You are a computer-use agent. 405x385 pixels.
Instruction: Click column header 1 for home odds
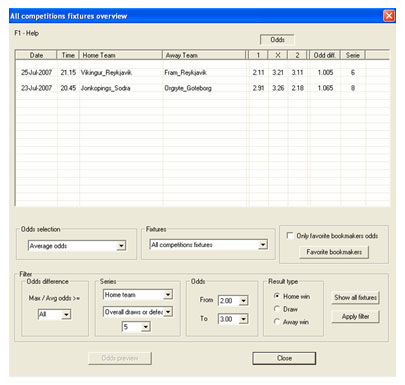258,55
